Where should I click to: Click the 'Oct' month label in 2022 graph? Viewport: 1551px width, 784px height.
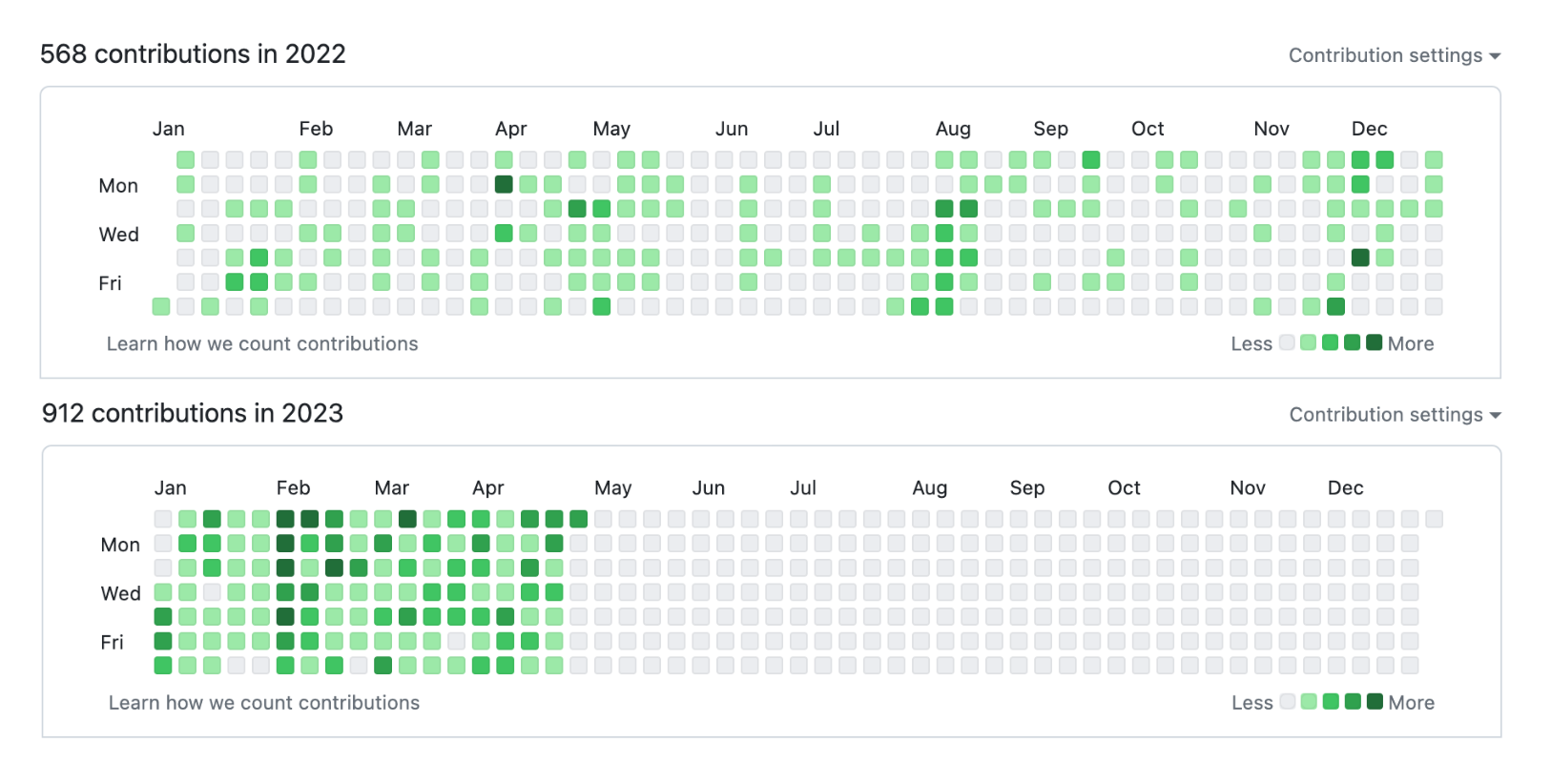tap(1148, 129)
